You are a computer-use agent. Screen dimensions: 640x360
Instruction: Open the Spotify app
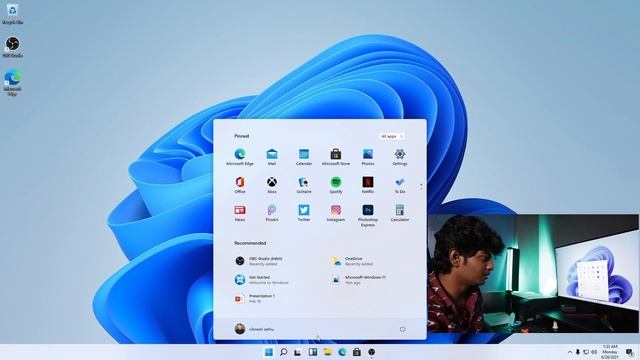tap(336, 185)
